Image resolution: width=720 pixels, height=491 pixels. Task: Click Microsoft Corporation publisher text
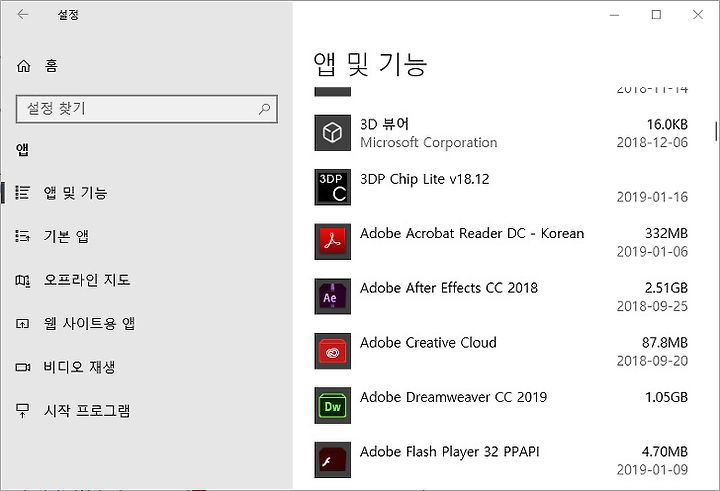coord(428,142)
